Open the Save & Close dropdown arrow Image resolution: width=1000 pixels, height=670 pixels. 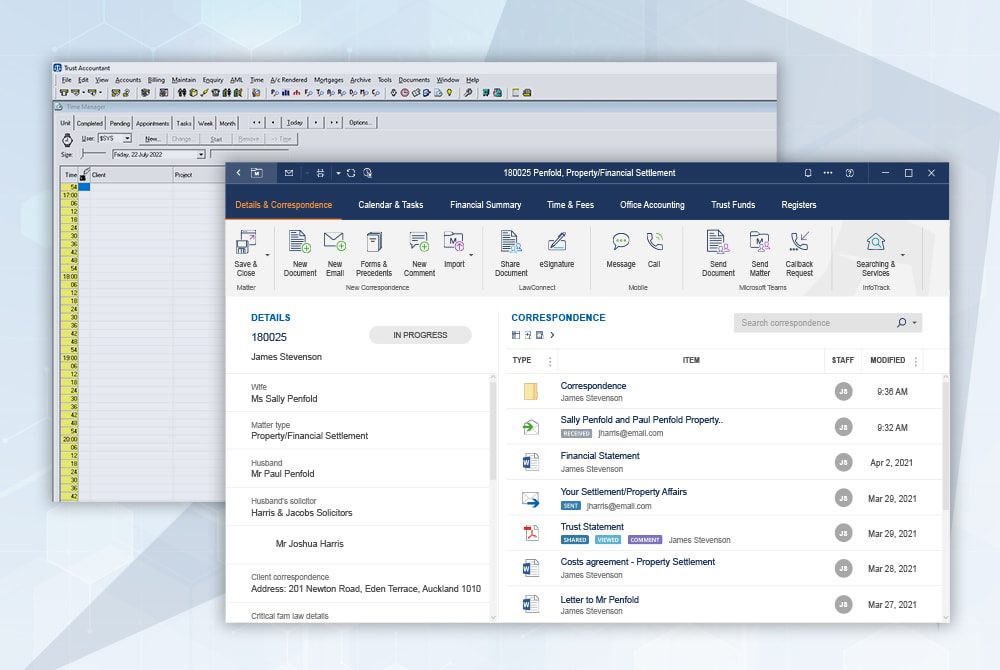pos(267,255)
